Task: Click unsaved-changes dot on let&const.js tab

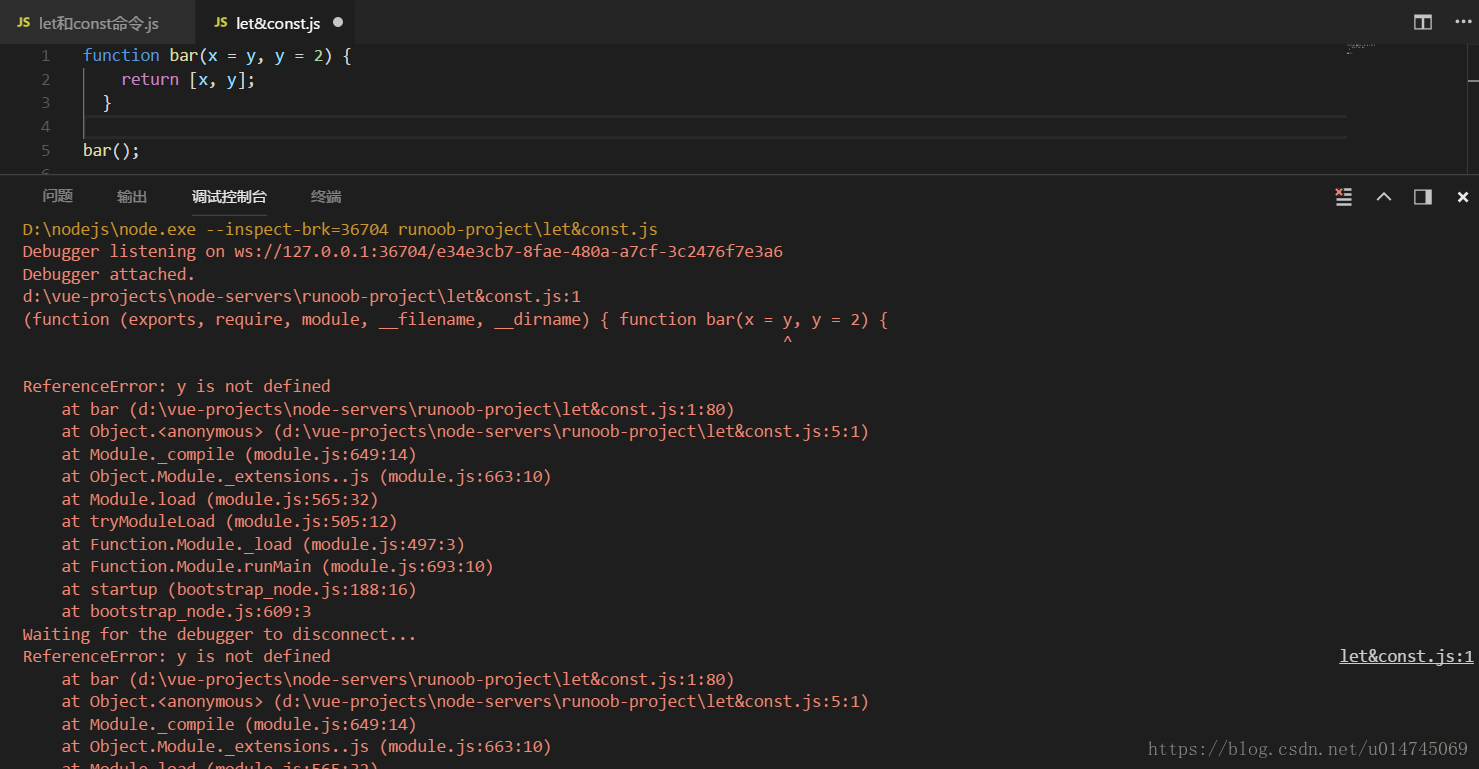Action: point(337,22)
